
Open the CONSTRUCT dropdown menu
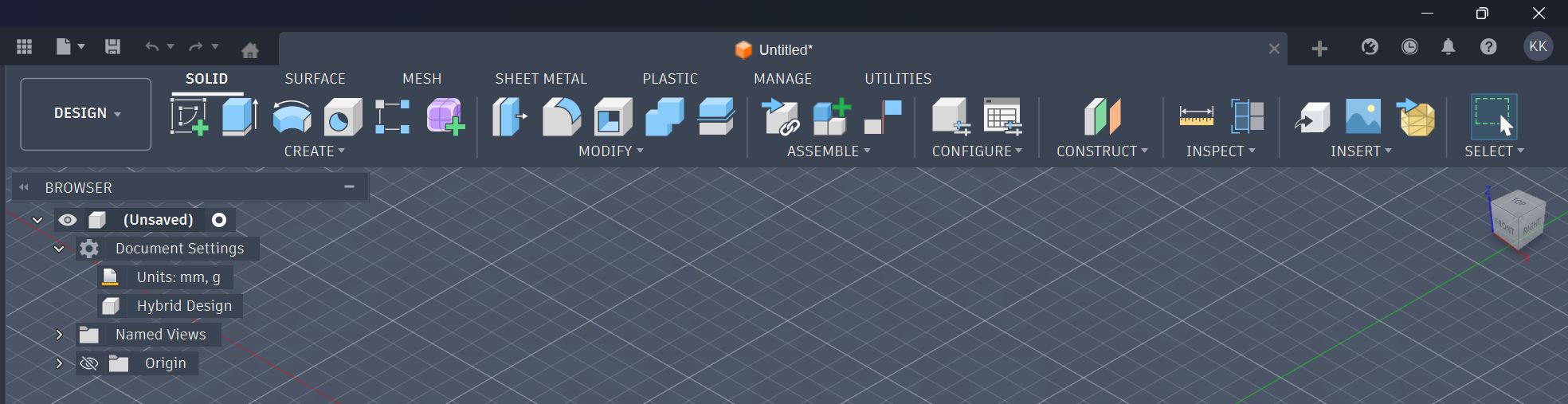pyautogui.click(x=1102, y=151)
